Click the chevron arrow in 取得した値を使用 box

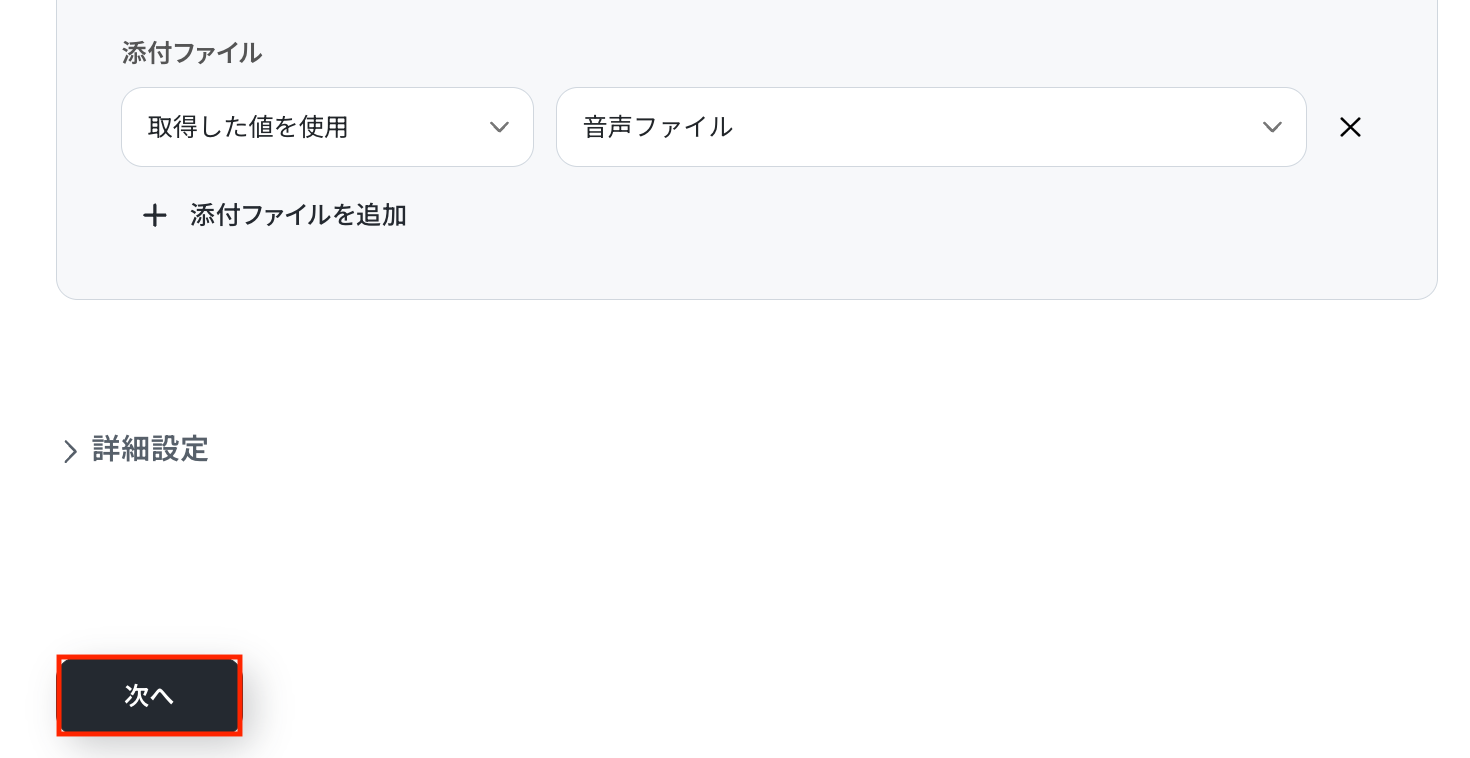tap(499, 127)
